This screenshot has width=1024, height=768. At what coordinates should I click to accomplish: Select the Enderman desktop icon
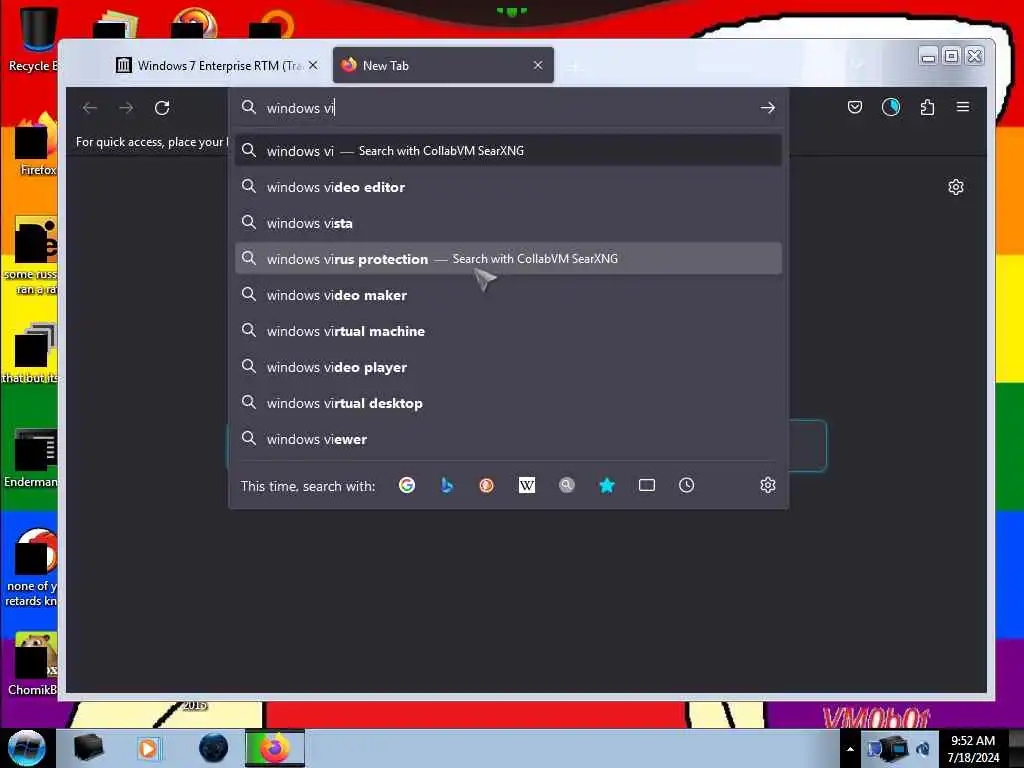33,457
